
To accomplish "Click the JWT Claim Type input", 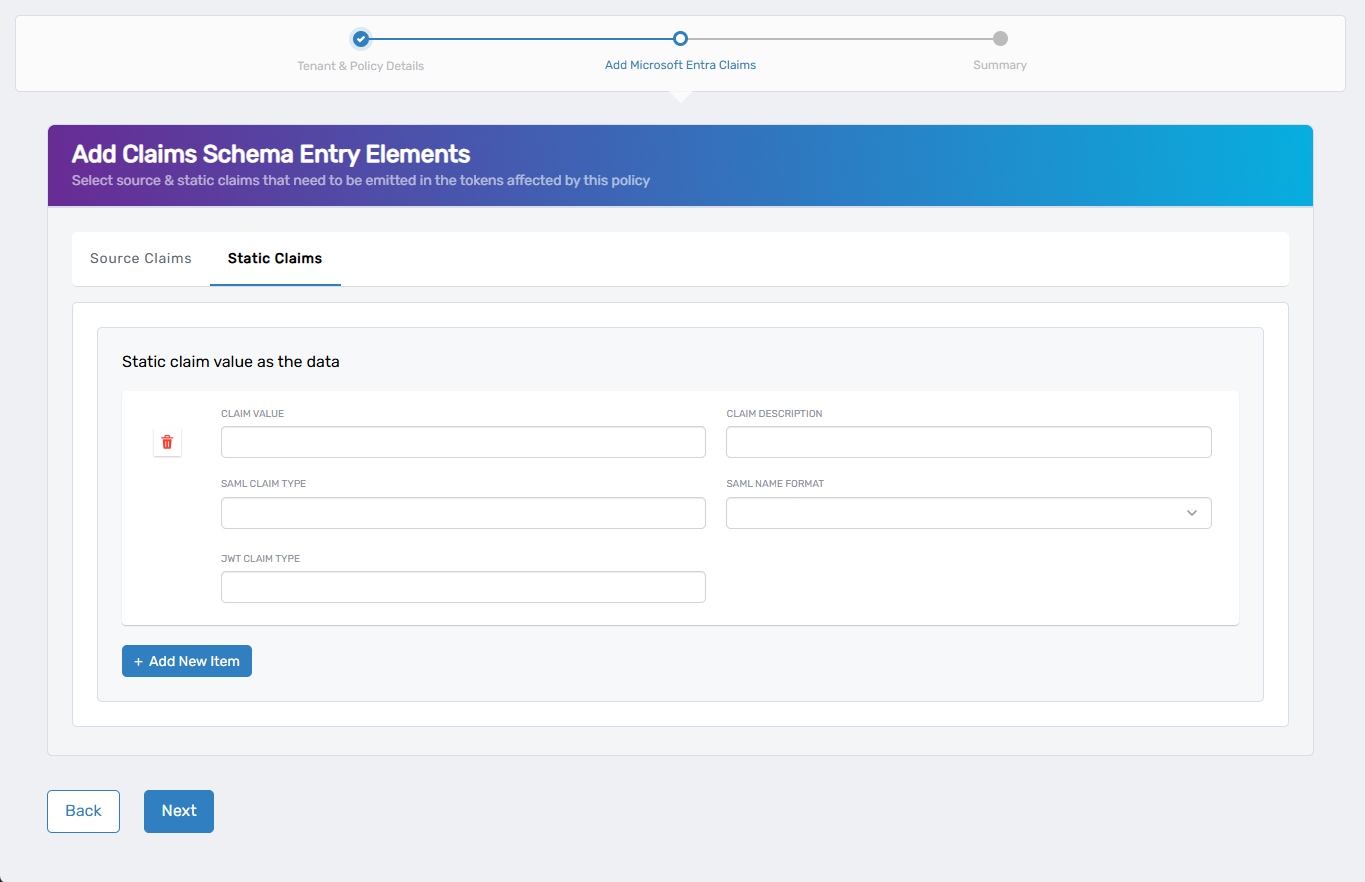I will tap(463, 587).
